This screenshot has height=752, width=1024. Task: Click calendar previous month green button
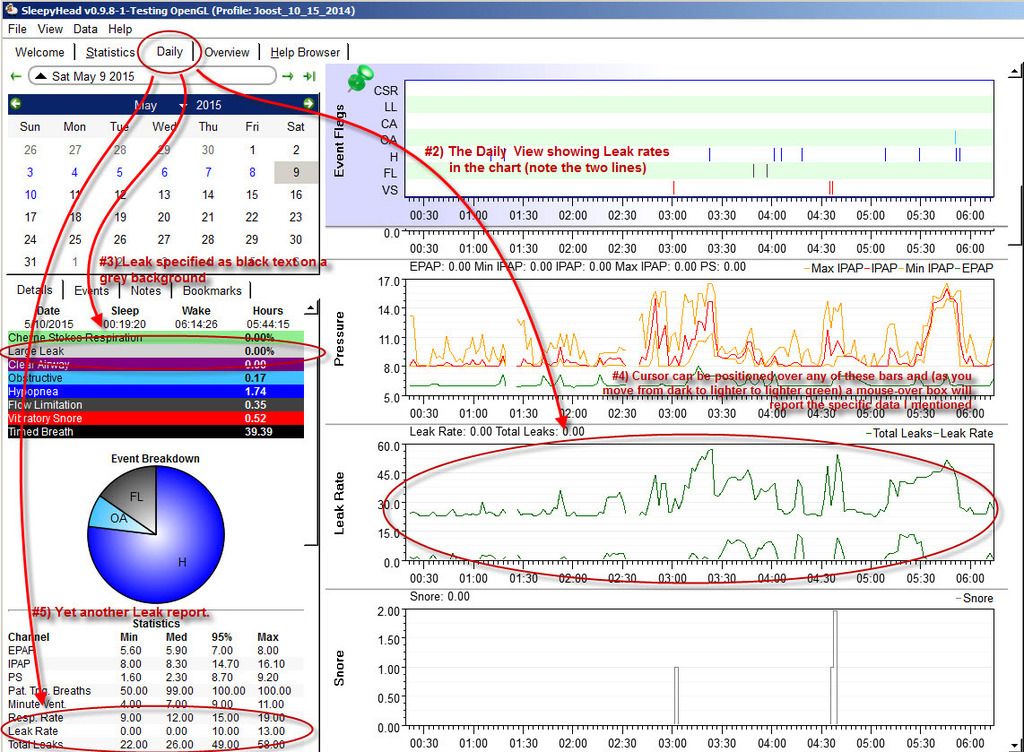[16, 104]
